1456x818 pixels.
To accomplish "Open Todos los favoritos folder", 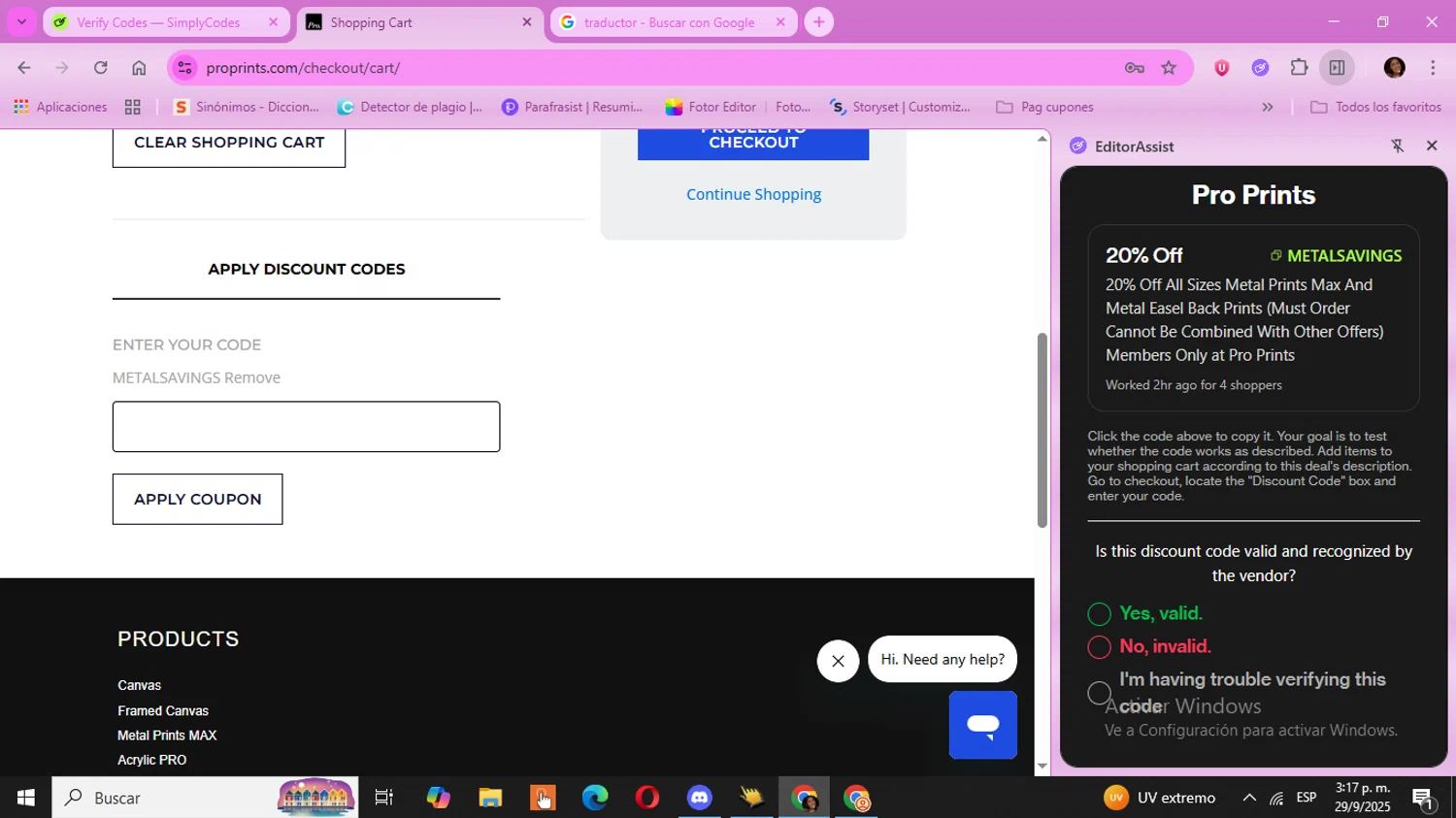I will [1375, 107].
